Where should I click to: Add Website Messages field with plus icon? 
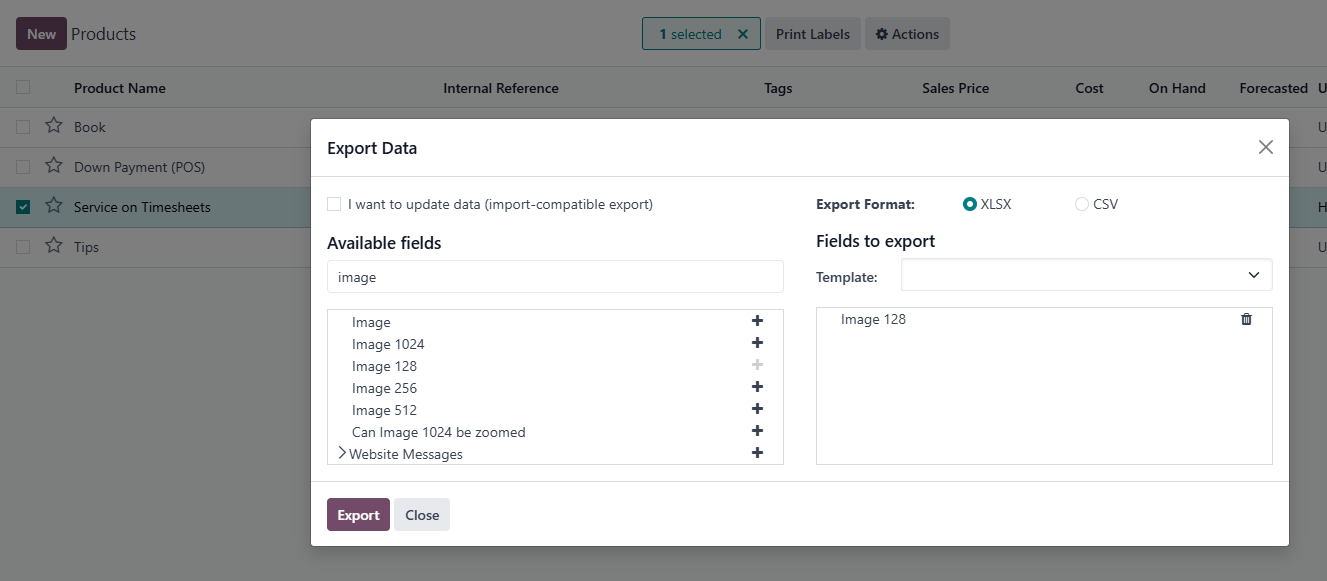pyautogui.click(x=757, y=454)
